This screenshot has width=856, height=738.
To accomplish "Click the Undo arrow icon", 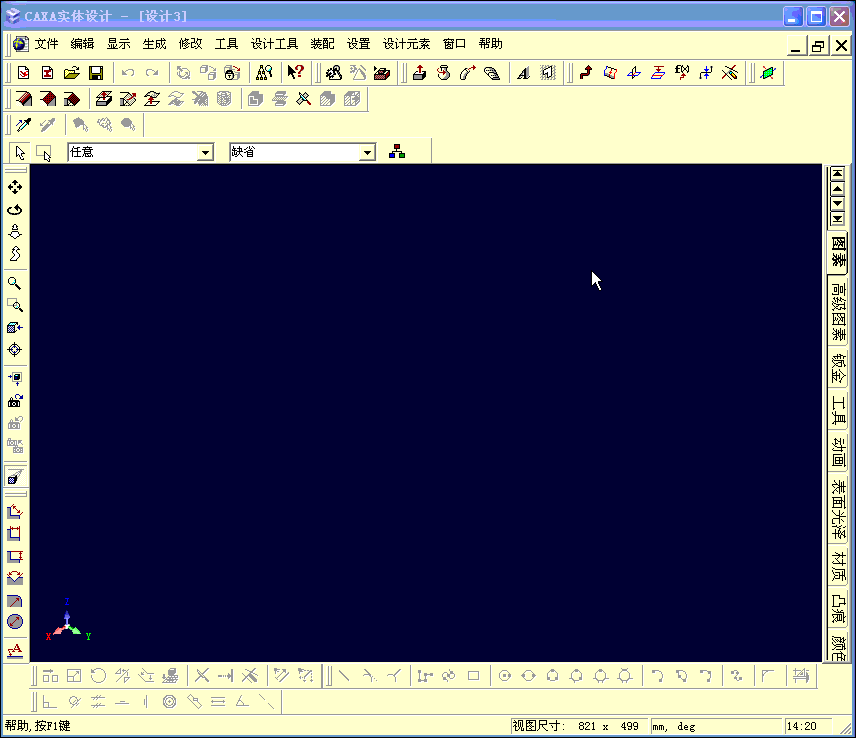I will pyautogui.click(x=128, y=73).
